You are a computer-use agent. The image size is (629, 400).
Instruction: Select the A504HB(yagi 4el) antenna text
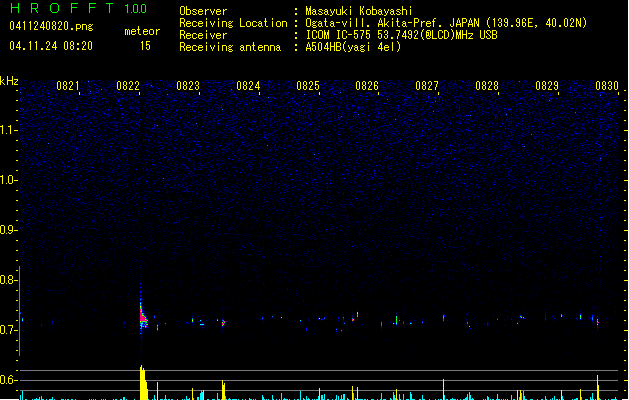[x=353, y=47]
